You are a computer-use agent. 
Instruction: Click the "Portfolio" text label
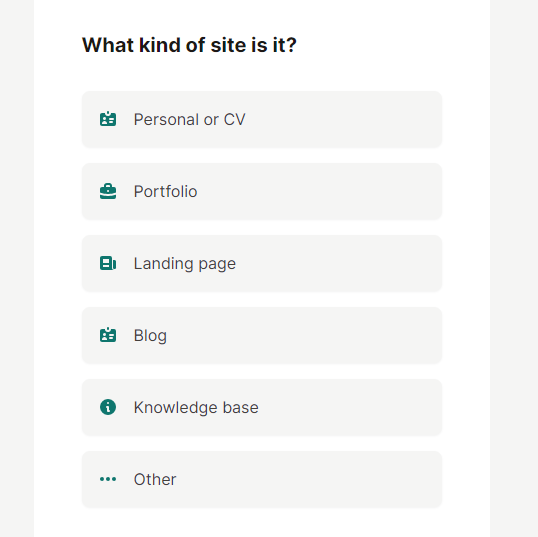pos(165,191)
